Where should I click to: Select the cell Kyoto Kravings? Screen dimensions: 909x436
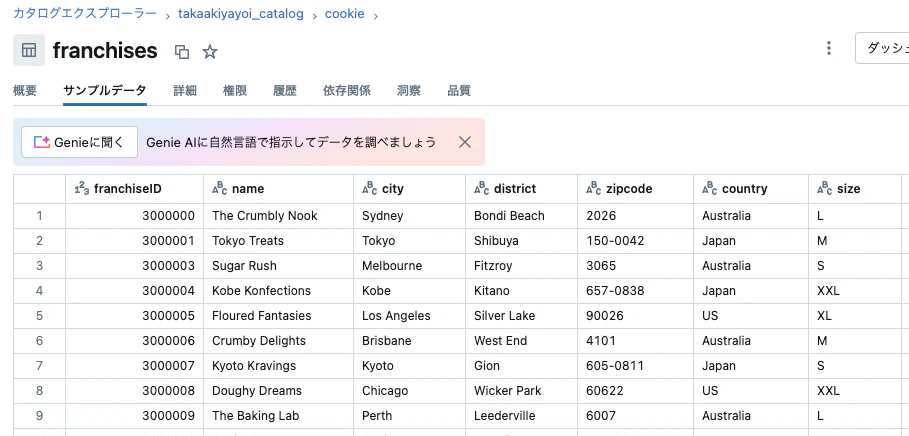[278, 365]
